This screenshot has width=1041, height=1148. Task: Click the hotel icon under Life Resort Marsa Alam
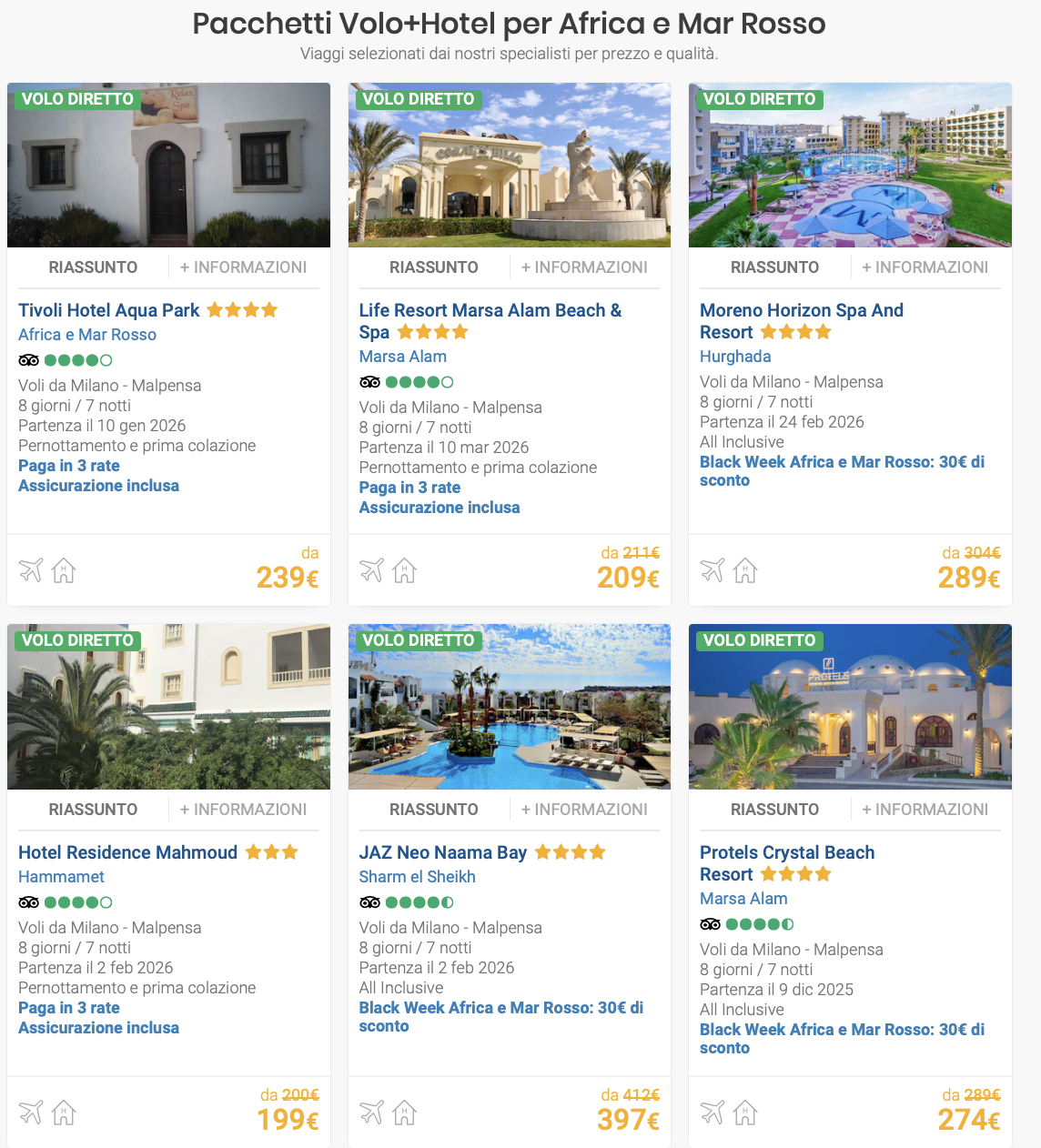(404, 570)
